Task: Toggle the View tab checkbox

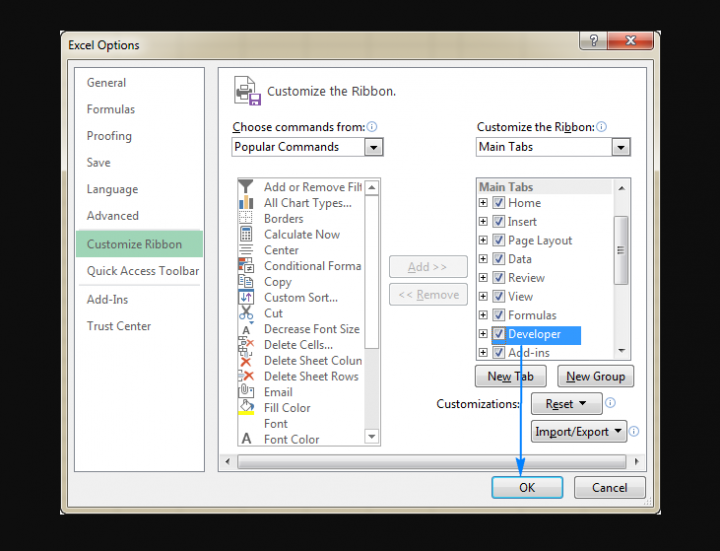Action: point(499,296)
